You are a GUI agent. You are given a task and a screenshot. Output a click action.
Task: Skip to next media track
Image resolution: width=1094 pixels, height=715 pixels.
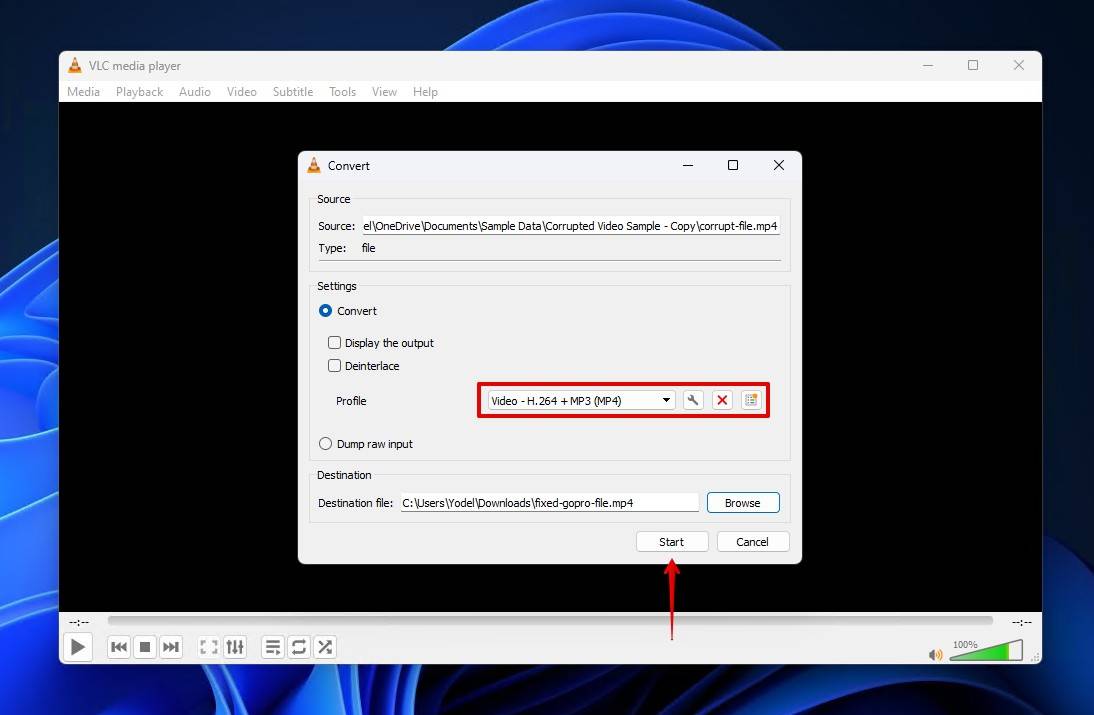pyautogui.click(x=171, y=647)
